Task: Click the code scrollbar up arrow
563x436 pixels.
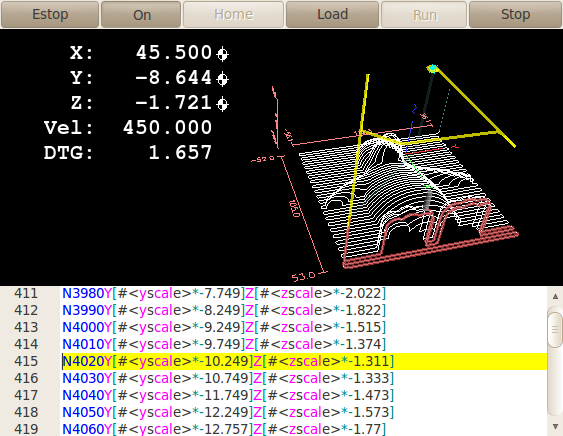Action: coord(555,296)
